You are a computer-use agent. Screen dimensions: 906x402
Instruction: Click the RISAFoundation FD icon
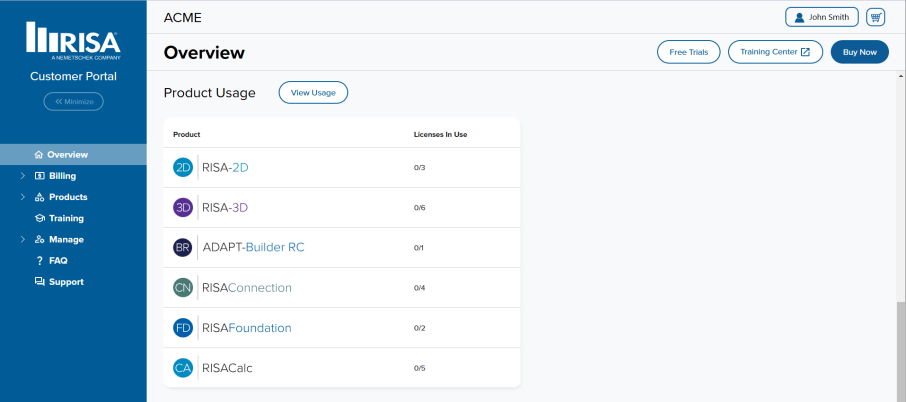pos(183,328)
